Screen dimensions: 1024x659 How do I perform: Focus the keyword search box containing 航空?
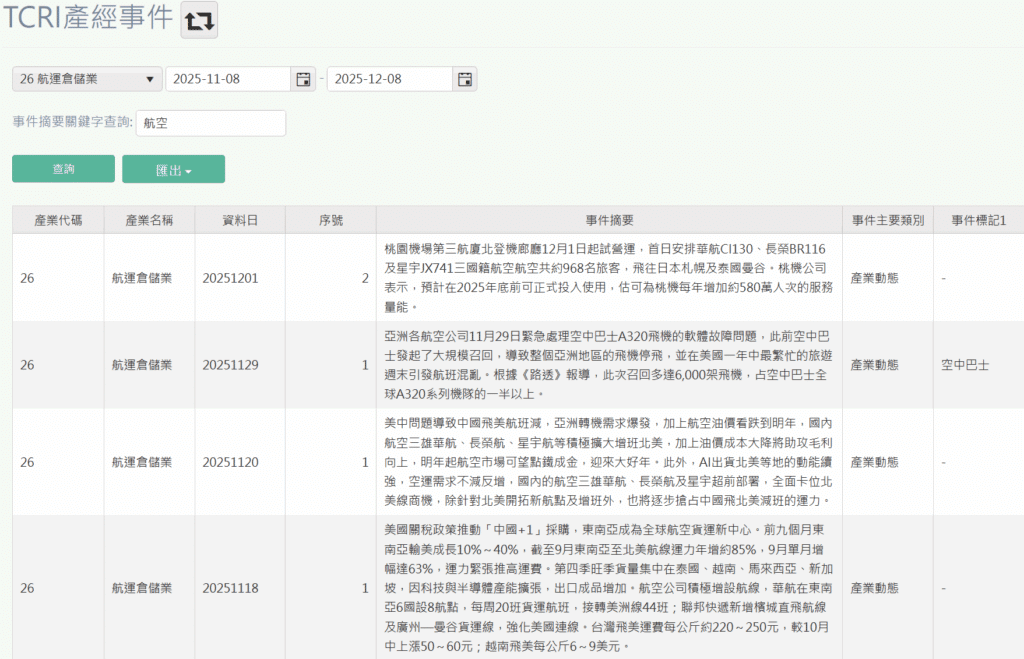[x=210, y=123]
